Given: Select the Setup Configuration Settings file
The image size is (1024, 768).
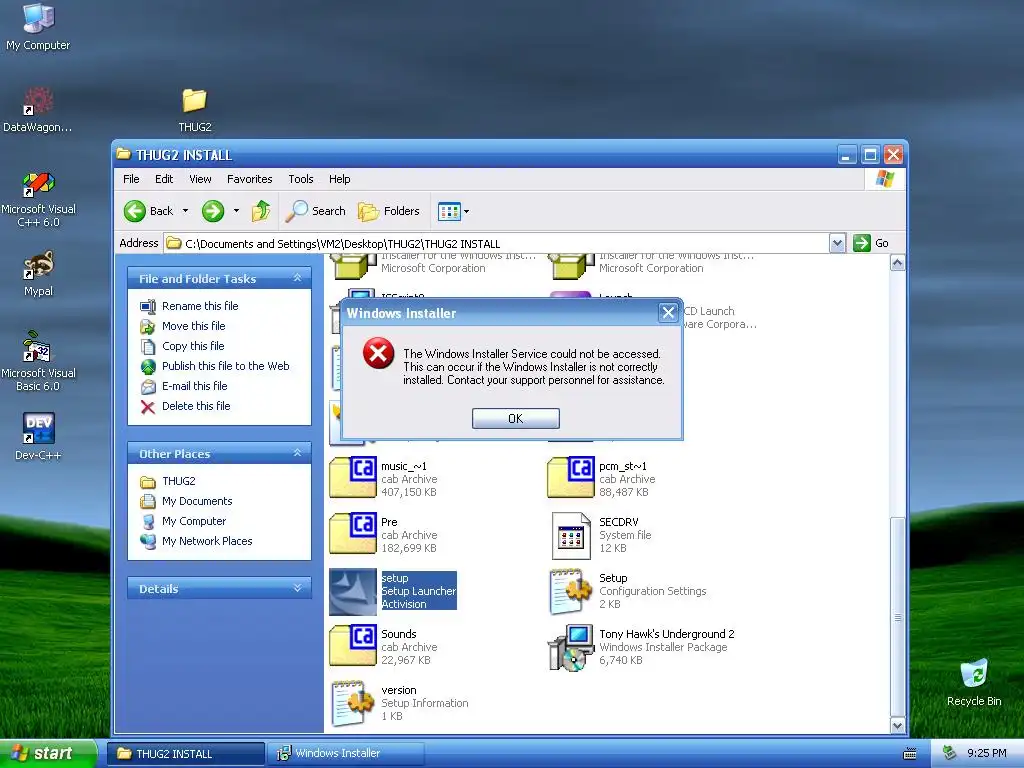Looking at the screenshot, I should 628,591.
